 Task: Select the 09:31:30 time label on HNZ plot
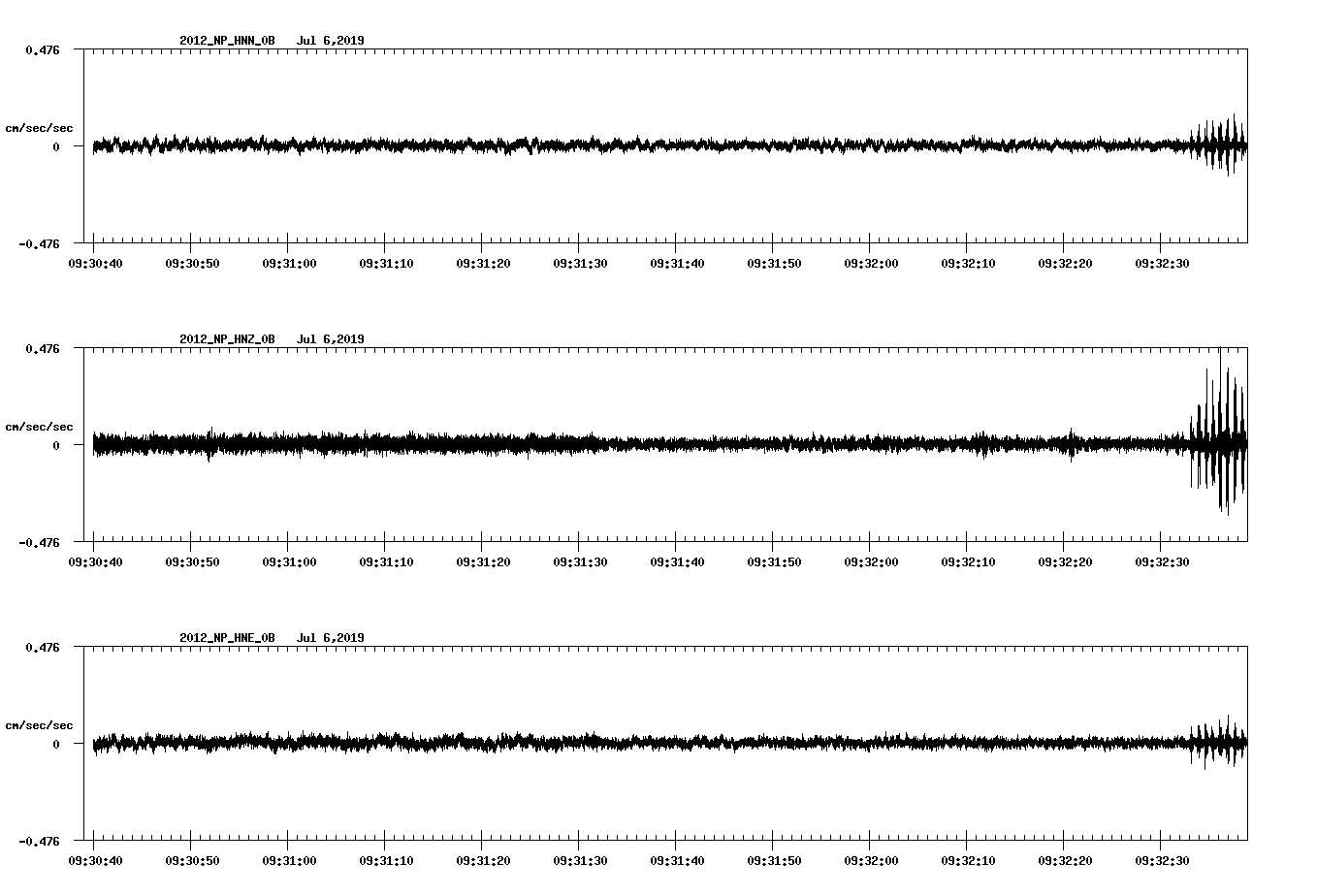click(580, 562)
